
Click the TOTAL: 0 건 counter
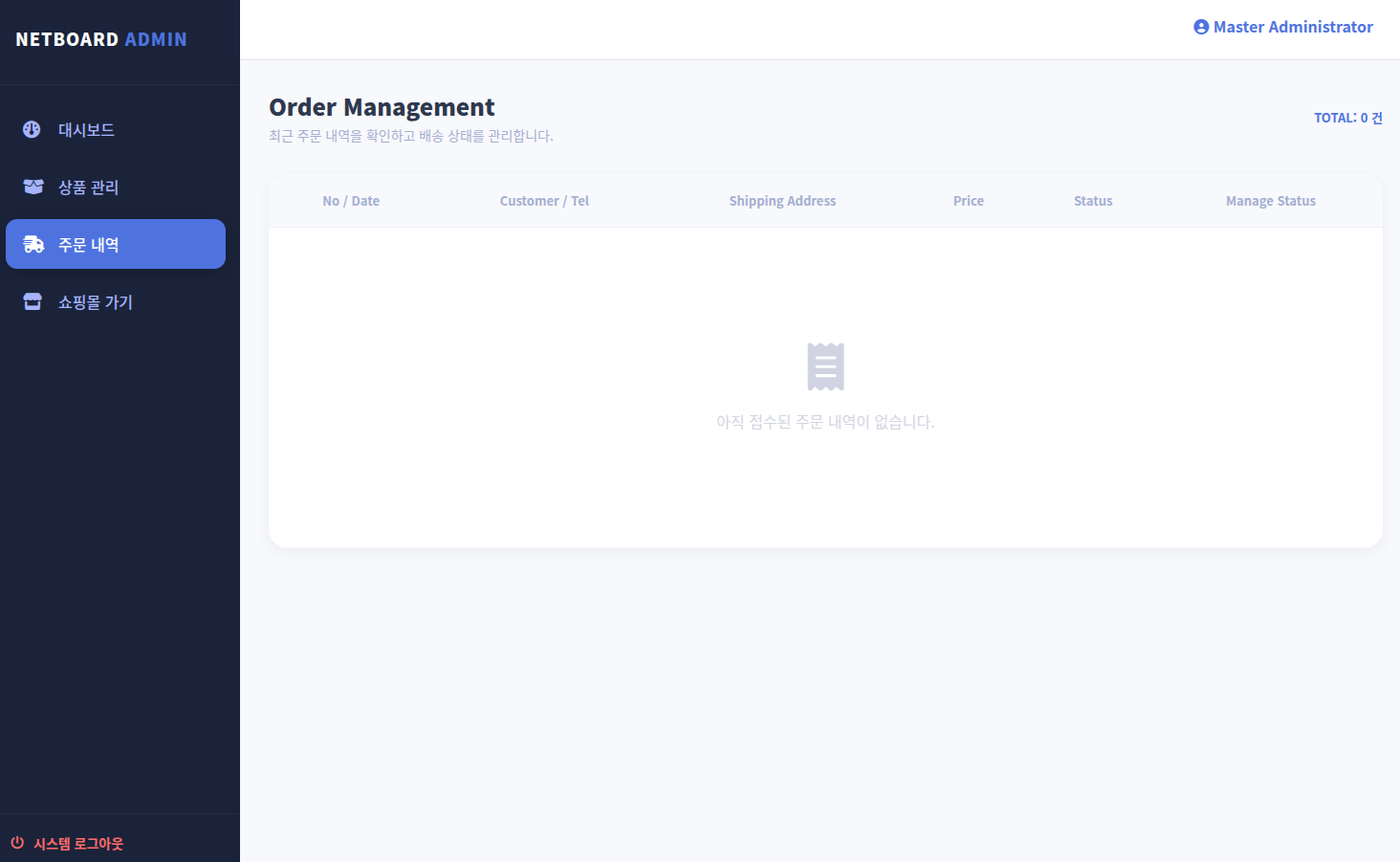pos(1347,118)
